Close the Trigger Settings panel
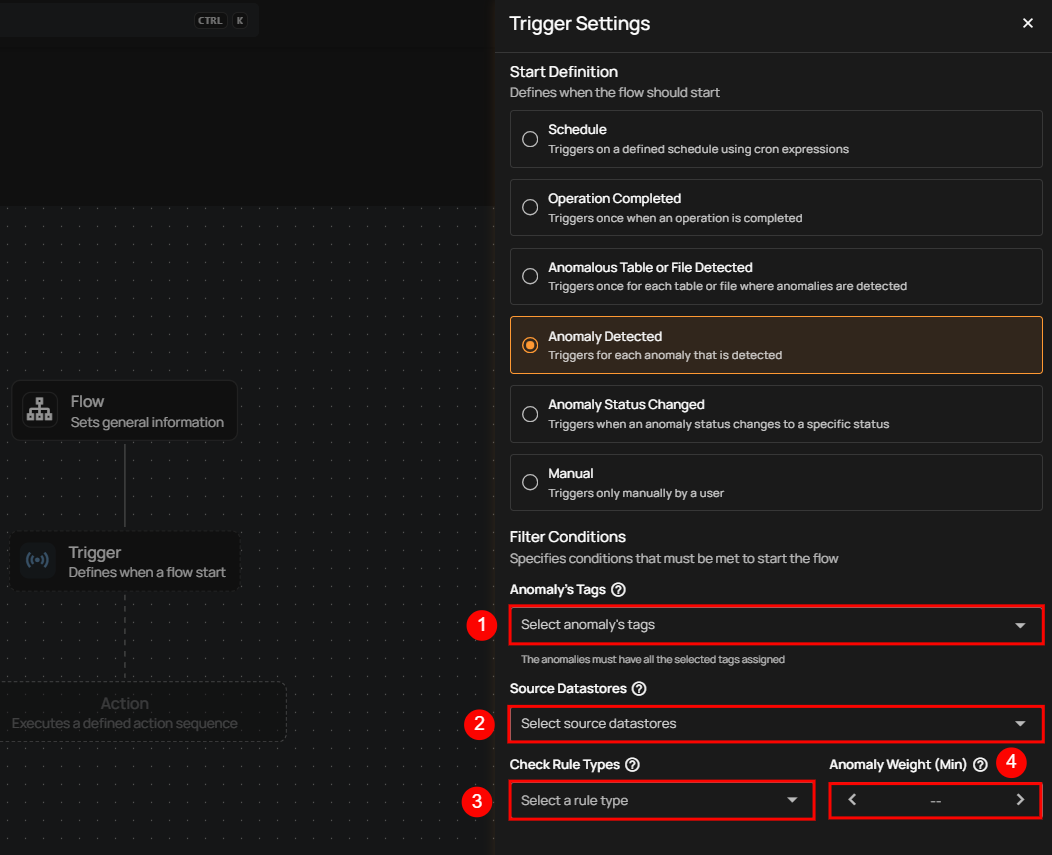 pyautogui.click(x=1028, y=23)
